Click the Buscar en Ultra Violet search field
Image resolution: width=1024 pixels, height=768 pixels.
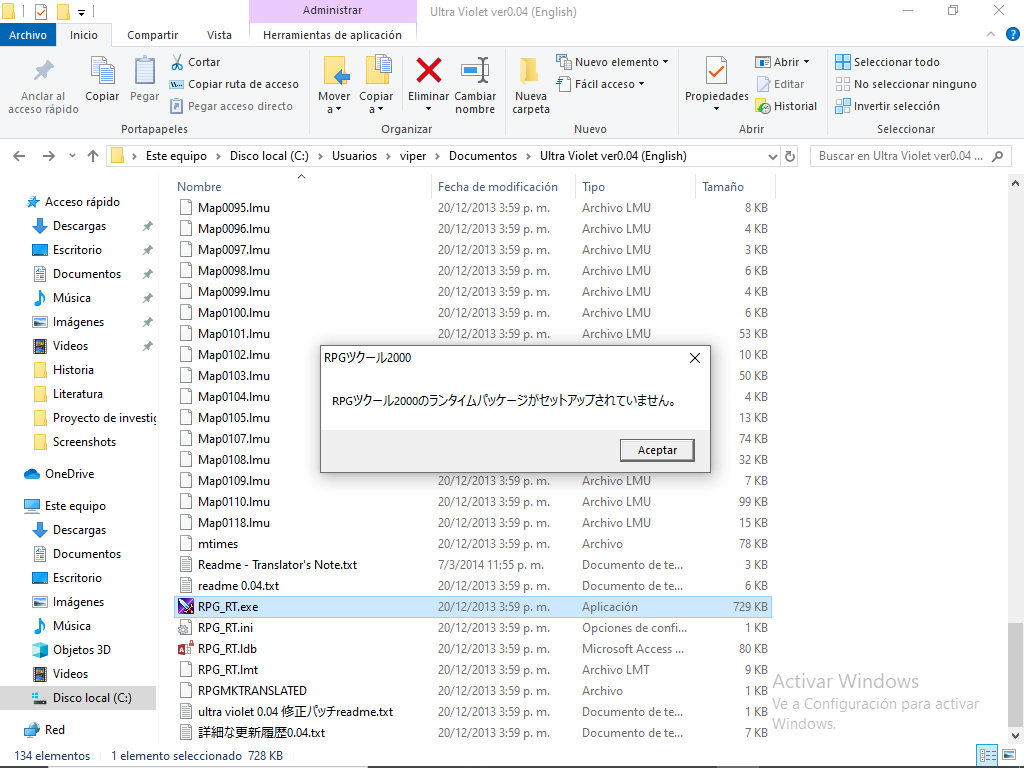(x=901, y=156)
